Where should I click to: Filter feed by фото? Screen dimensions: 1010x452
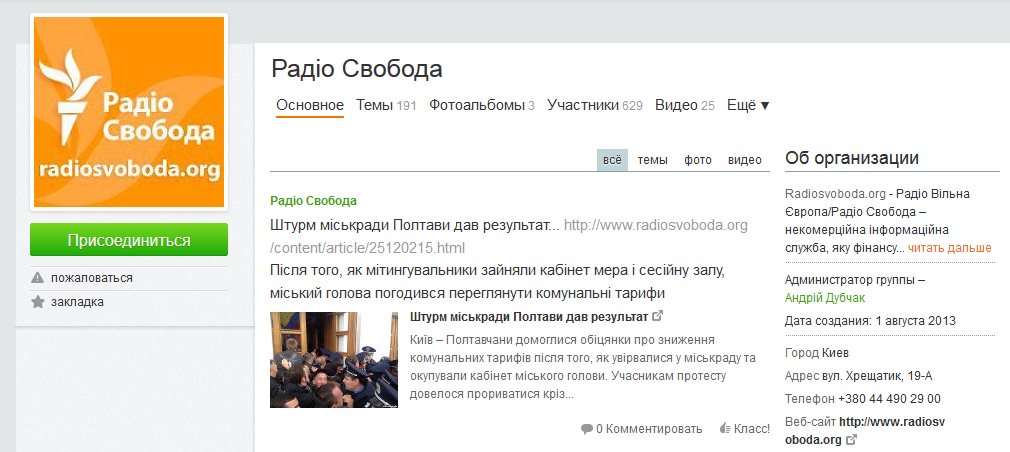point(698,160)
